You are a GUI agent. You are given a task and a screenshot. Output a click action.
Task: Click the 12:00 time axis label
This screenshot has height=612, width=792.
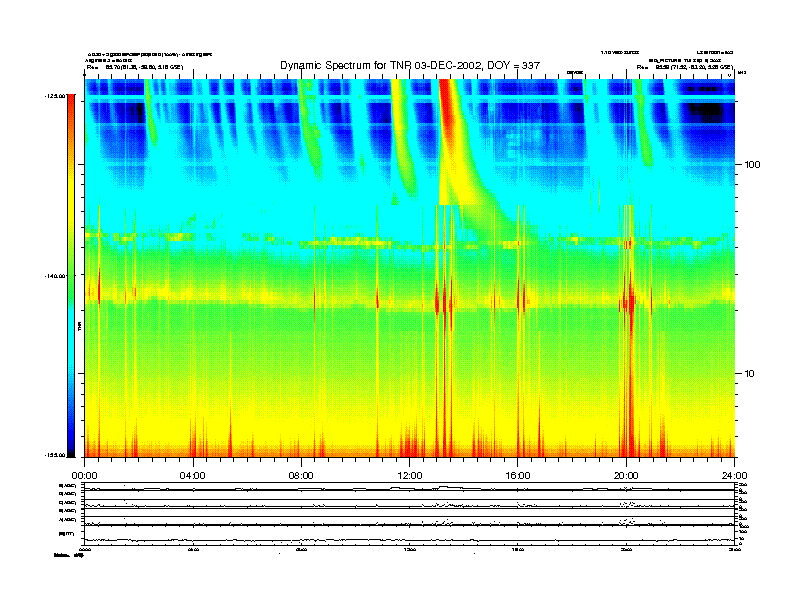coord(410,476)
